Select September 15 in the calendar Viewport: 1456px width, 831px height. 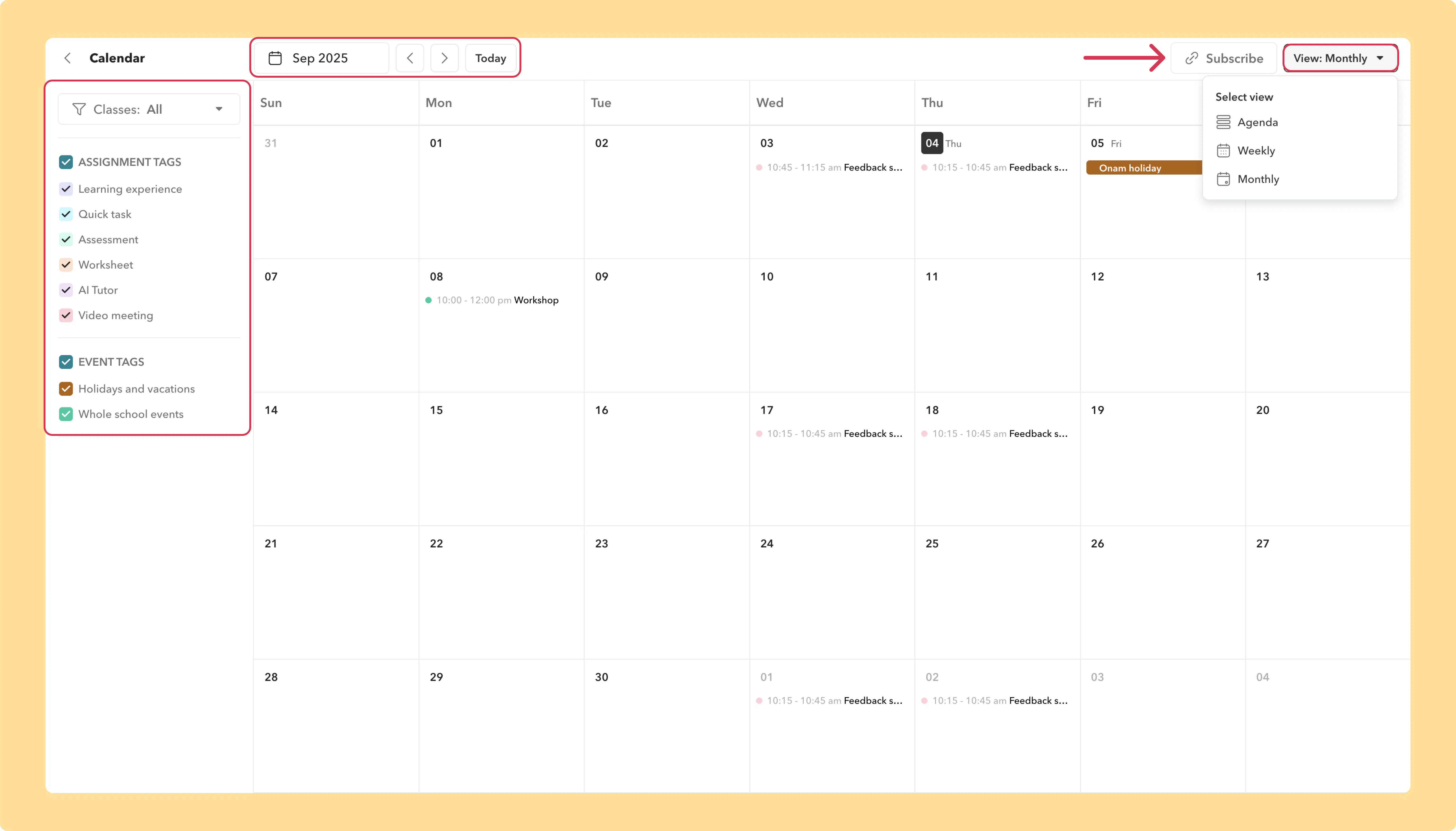pyautogui.click(x=436, y=410)
